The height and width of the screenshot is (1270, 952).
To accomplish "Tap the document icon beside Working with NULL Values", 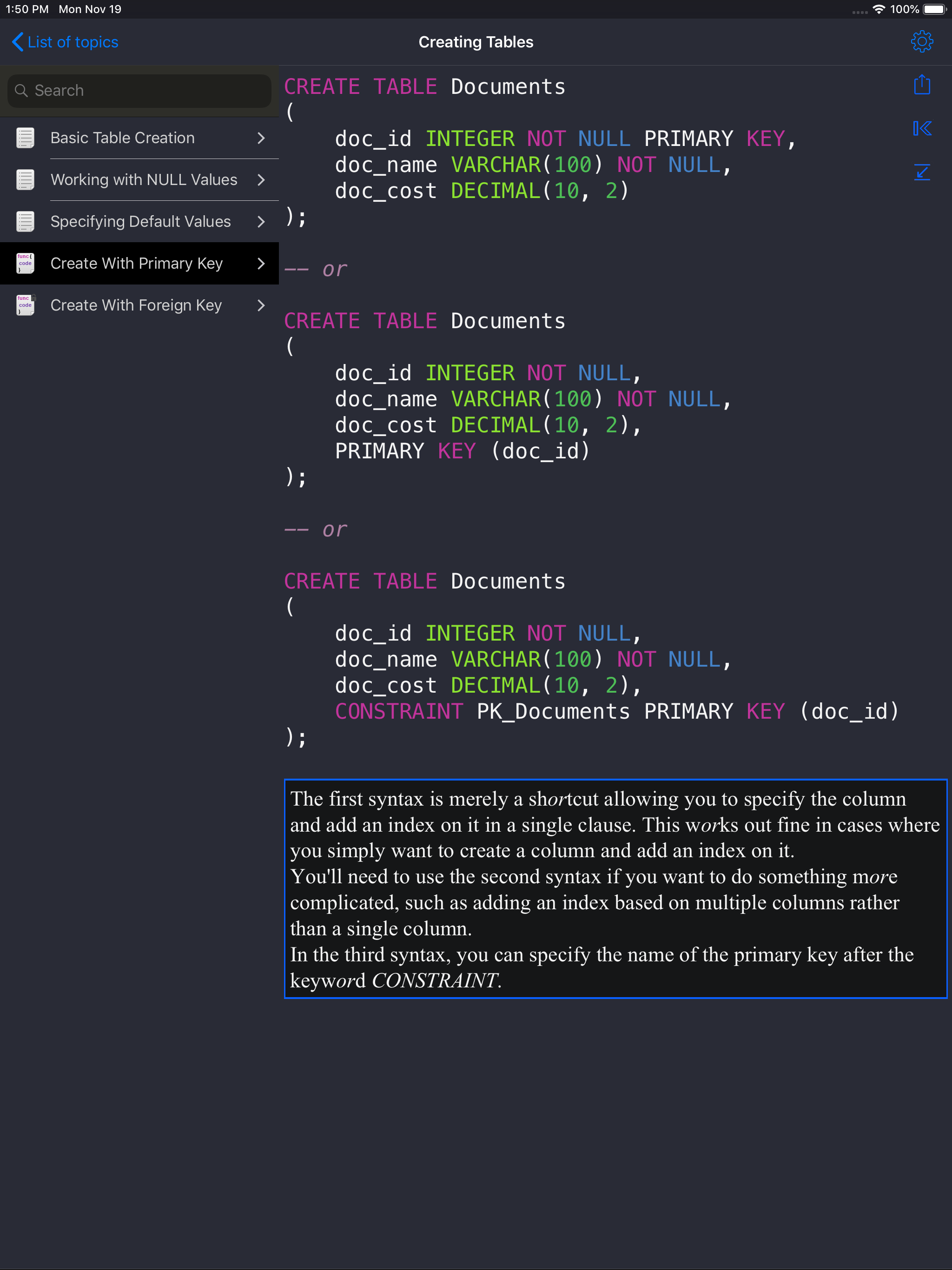I will [x=25, y=179].
